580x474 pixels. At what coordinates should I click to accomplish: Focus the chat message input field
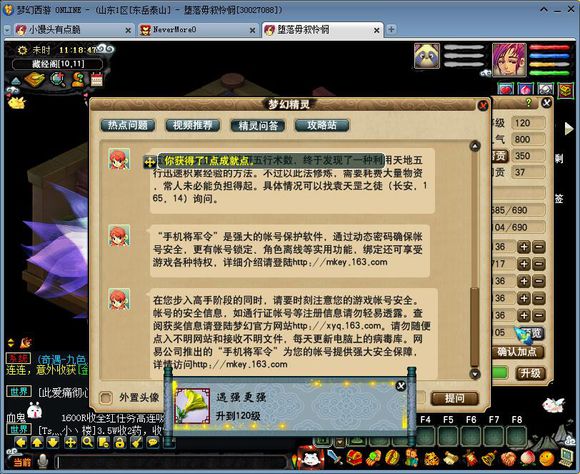click(171, 462)
